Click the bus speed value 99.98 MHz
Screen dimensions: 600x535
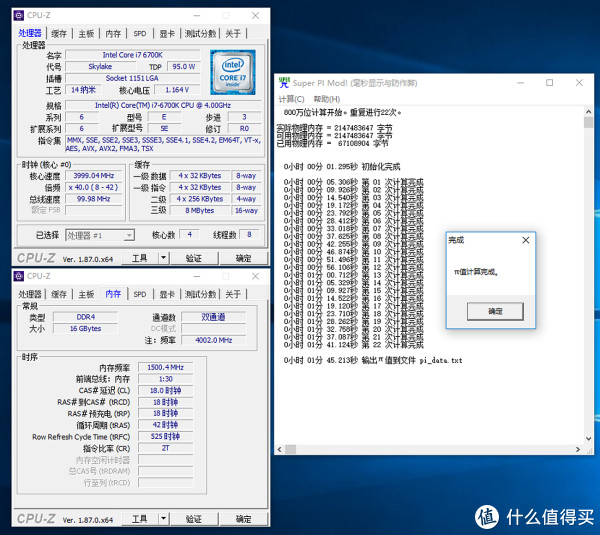point(94,199)
